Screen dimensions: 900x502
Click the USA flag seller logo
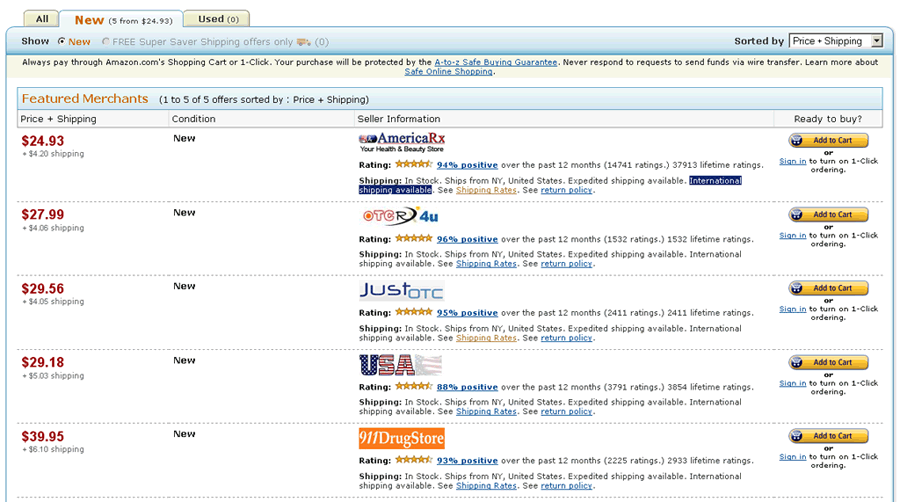400,364
